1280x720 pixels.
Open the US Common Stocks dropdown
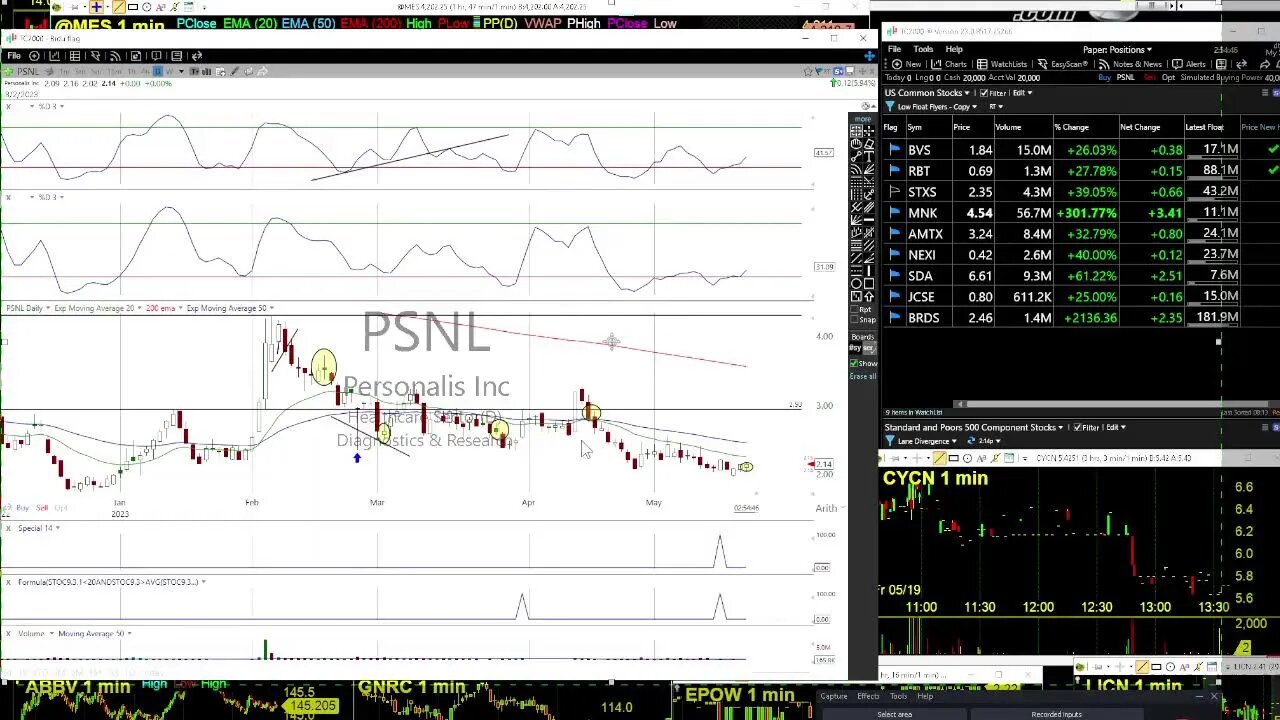pos(927,93)
